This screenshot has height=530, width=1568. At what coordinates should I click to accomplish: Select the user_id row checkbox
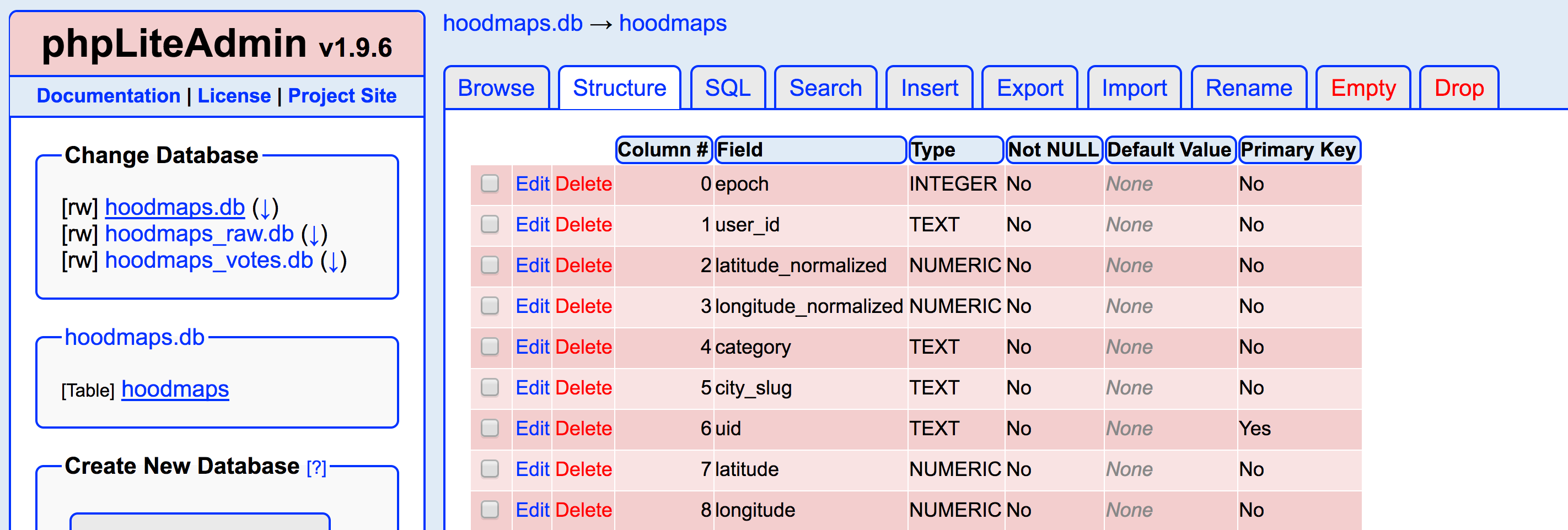point(490,225)
